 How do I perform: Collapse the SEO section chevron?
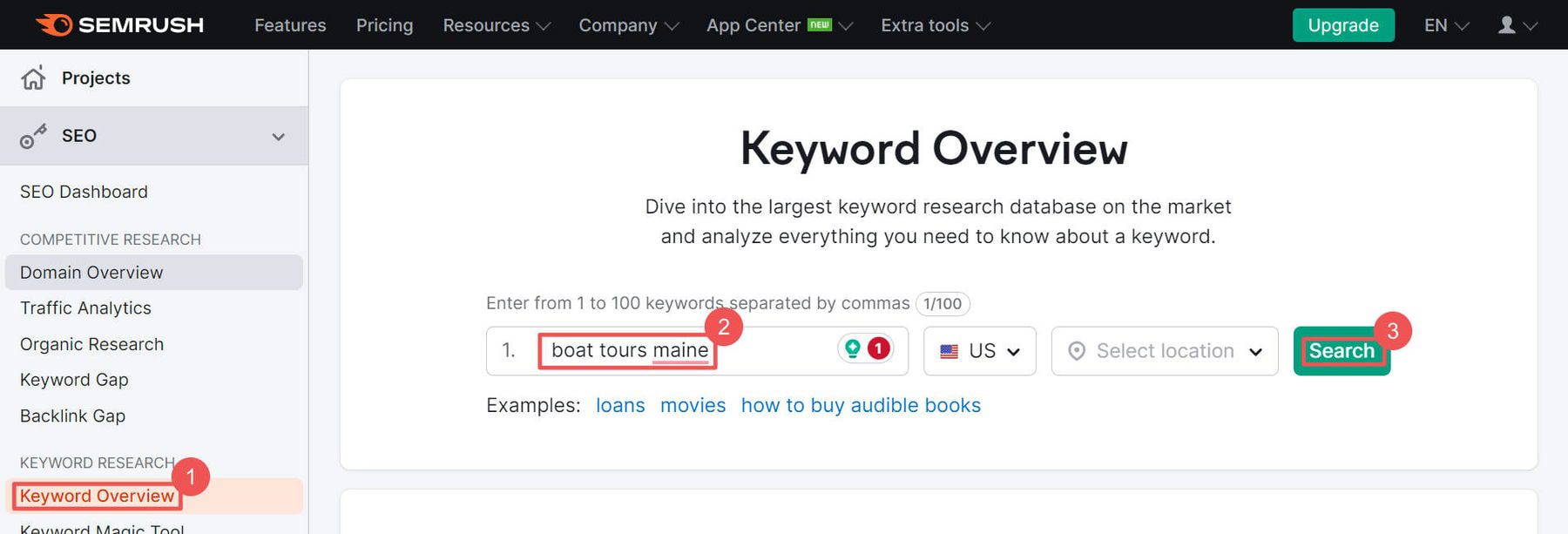278,137
